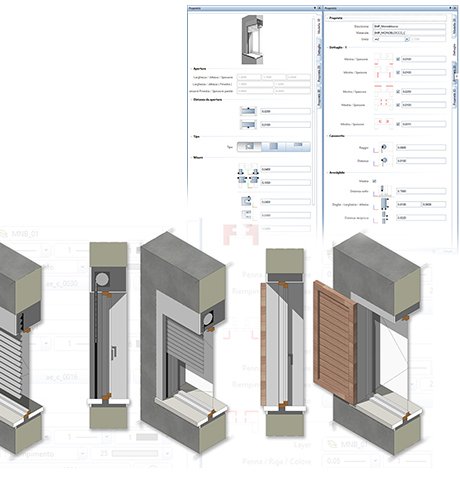This screenshot has width=460, height=490.
Task: Uncheck the first Mostra/Spessore checkbox
Action: click(x=398, y=59)
